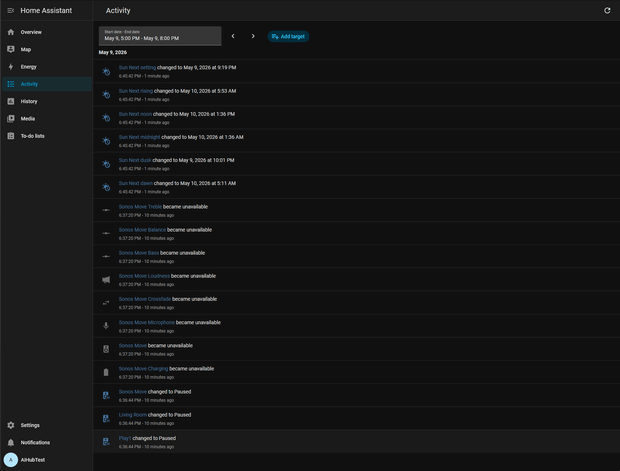Open the Sun Next rising entity link

136,91
